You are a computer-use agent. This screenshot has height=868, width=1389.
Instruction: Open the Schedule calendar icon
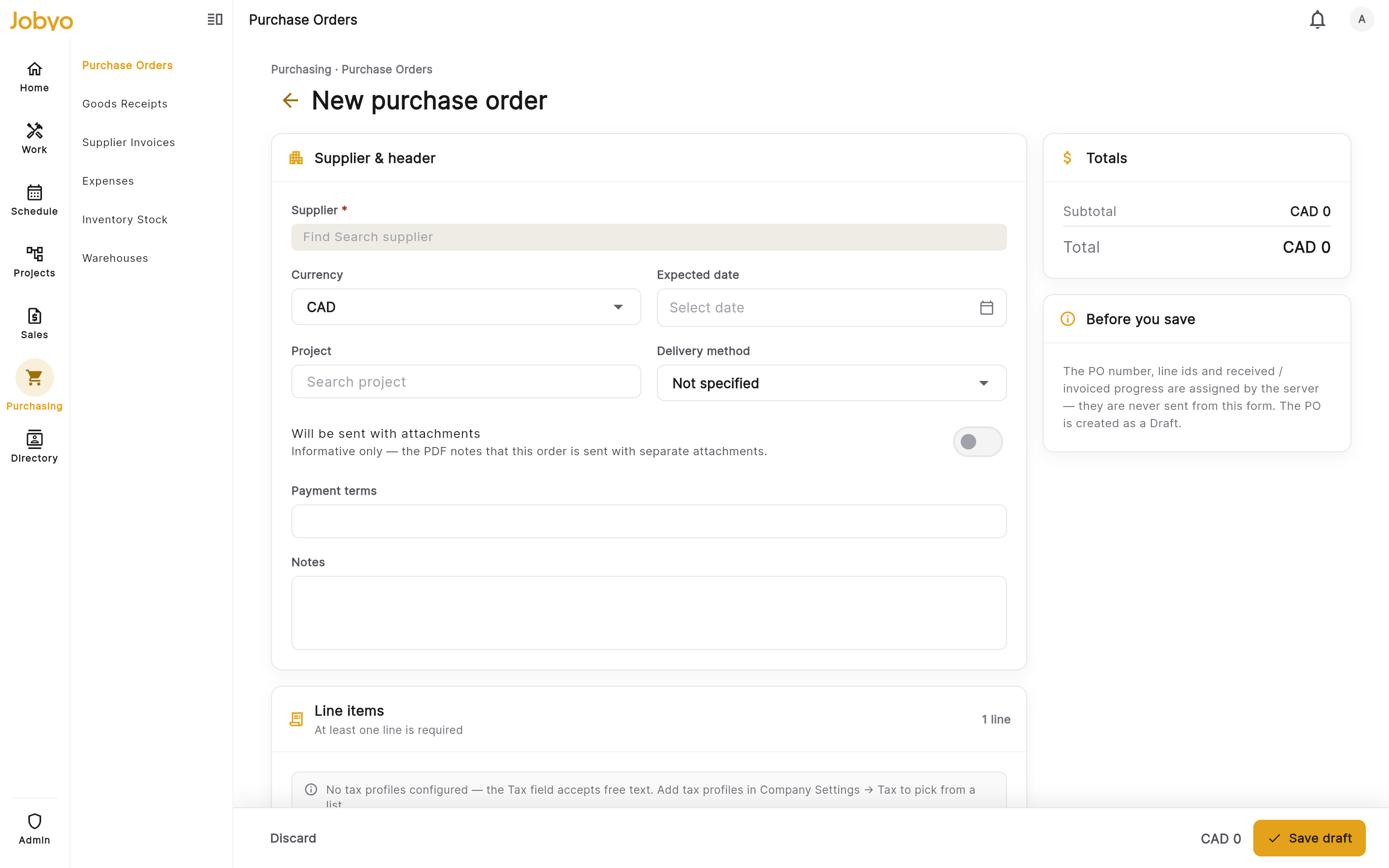coord(34,192)
